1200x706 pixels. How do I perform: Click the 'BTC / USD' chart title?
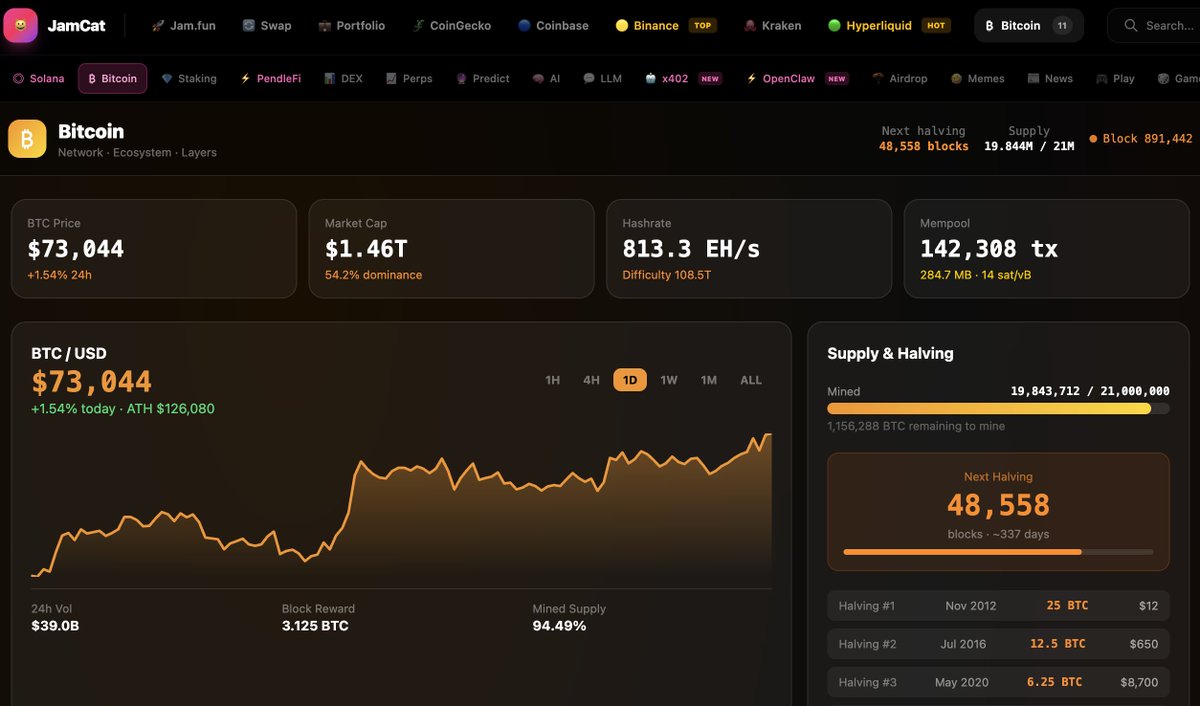[69, 353]
